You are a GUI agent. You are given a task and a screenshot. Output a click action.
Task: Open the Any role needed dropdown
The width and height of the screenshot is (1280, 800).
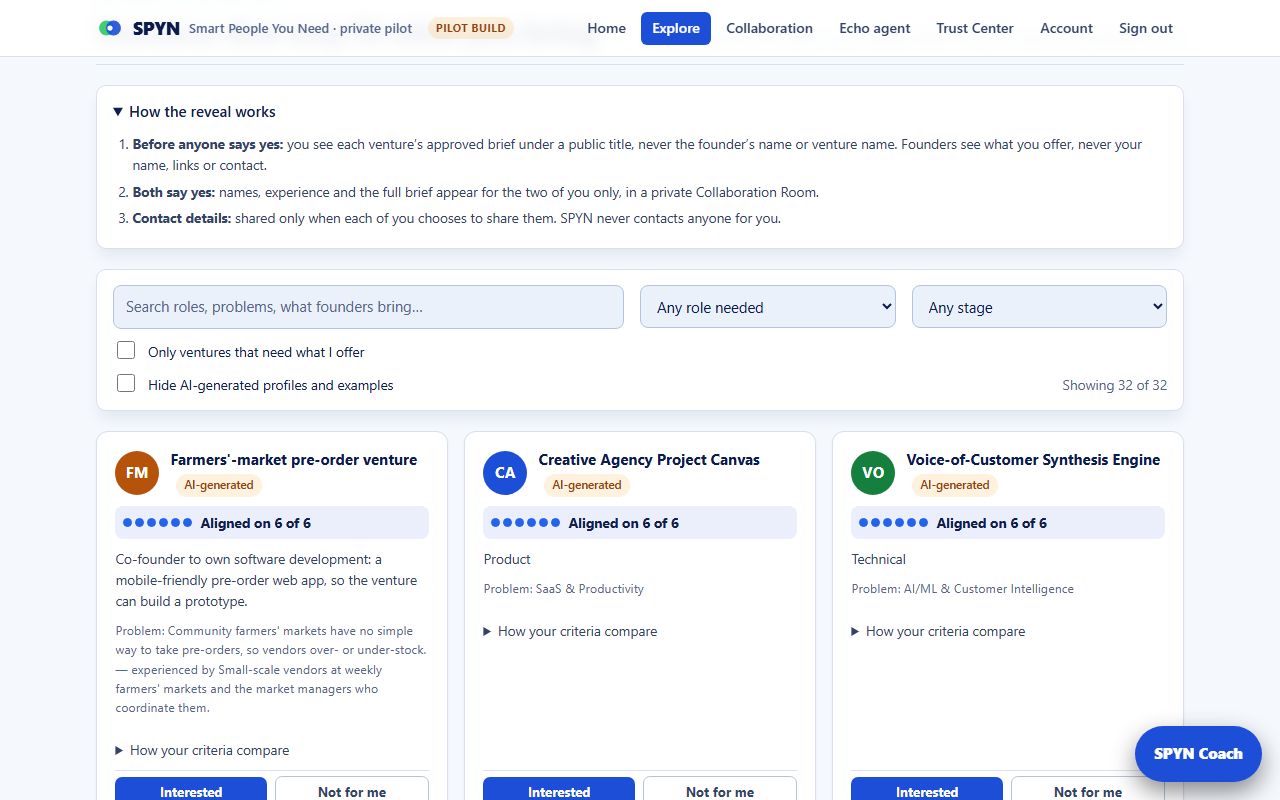[768, 307]
